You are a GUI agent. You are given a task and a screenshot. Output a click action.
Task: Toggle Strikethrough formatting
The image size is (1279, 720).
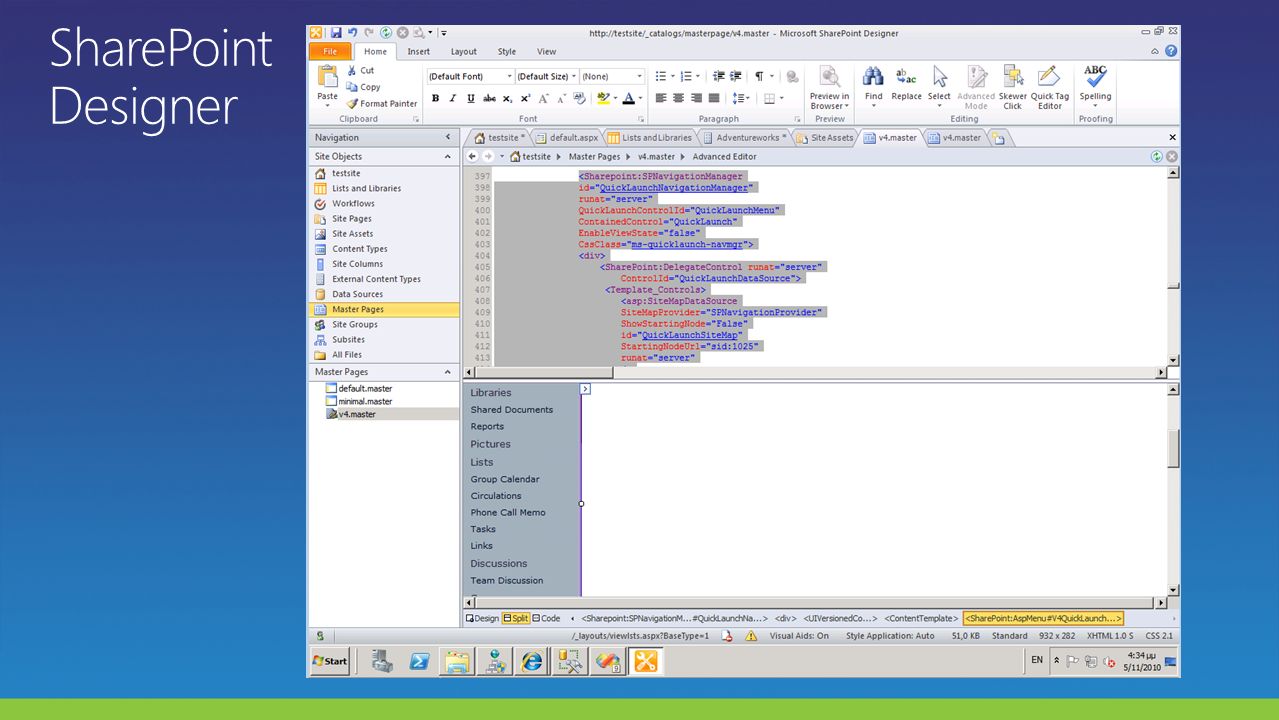pos(489,98)
